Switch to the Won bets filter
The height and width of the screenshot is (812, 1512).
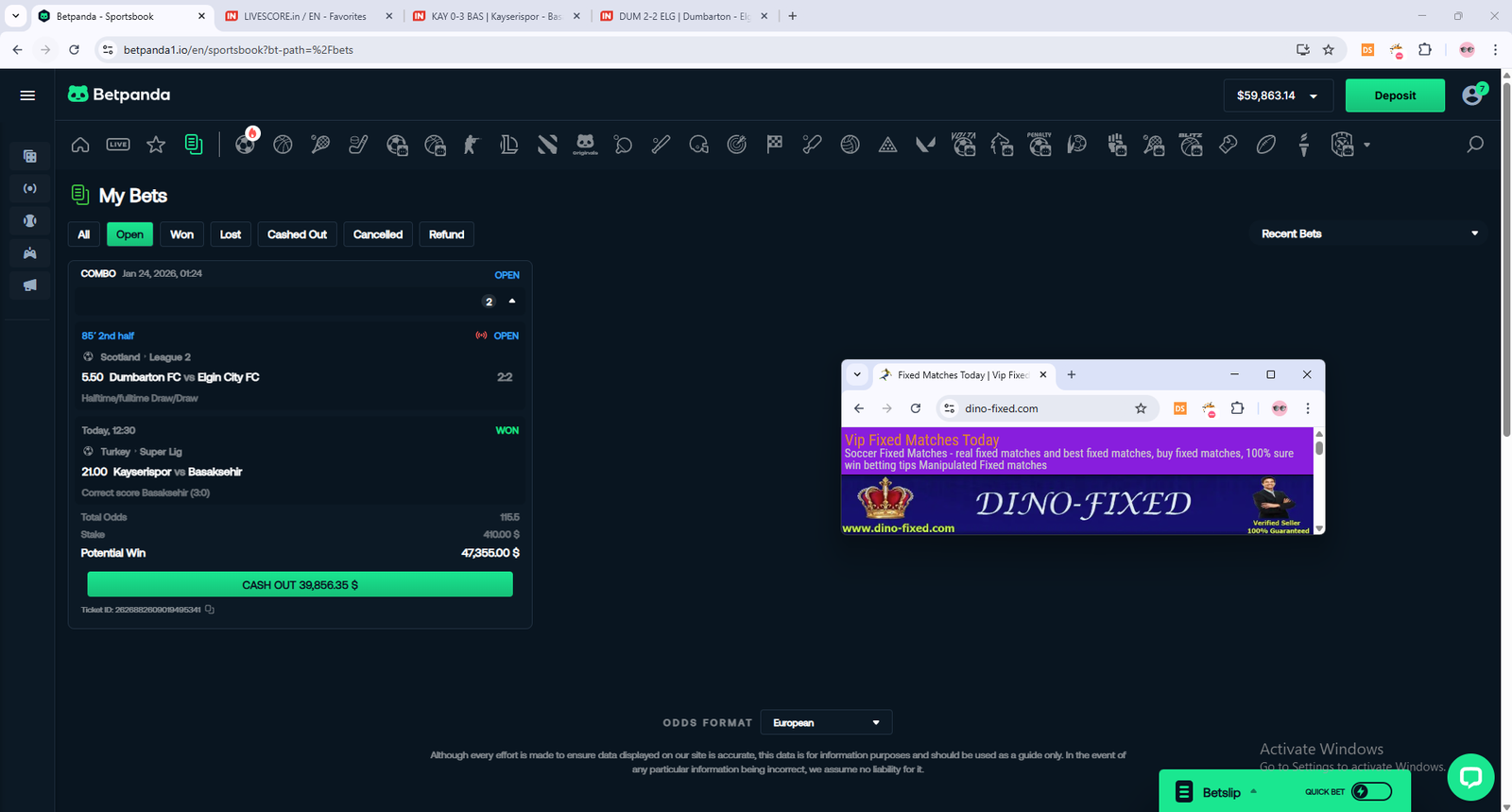[x=181, y=234]
